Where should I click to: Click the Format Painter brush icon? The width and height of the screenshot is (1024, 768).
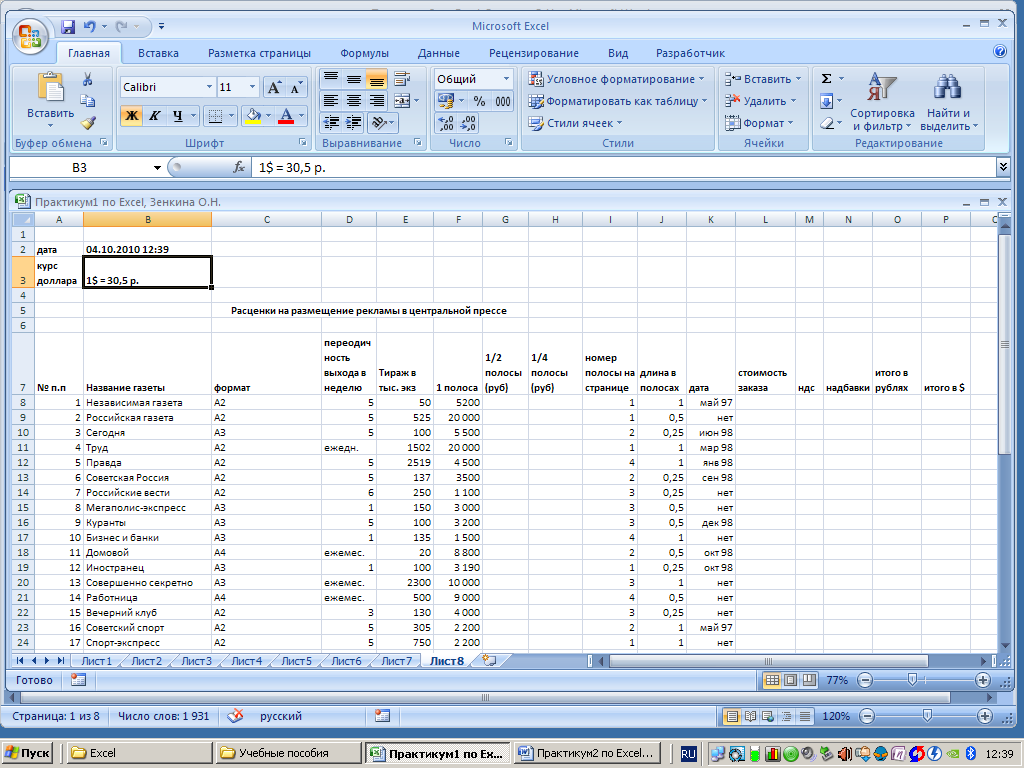click(x=88, y=122)
